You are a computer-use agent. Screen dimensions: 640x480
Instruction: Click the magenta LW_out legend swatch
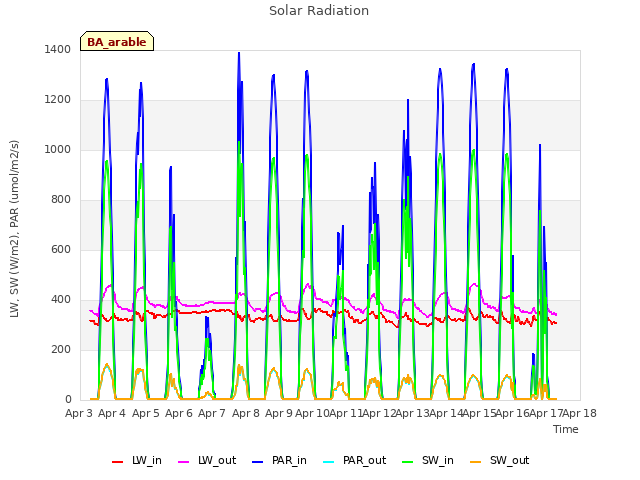point(184,462)
